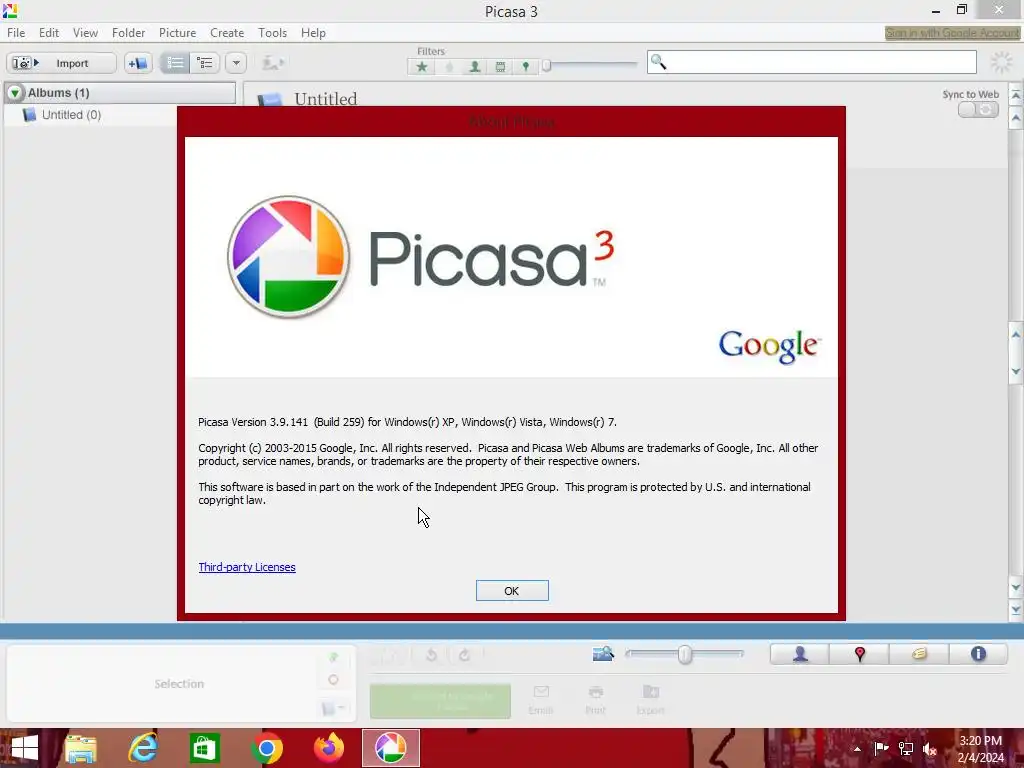The image size is (1024, 768).
Task: Click the magnifying glass search icon
Action: pos(658,62)
